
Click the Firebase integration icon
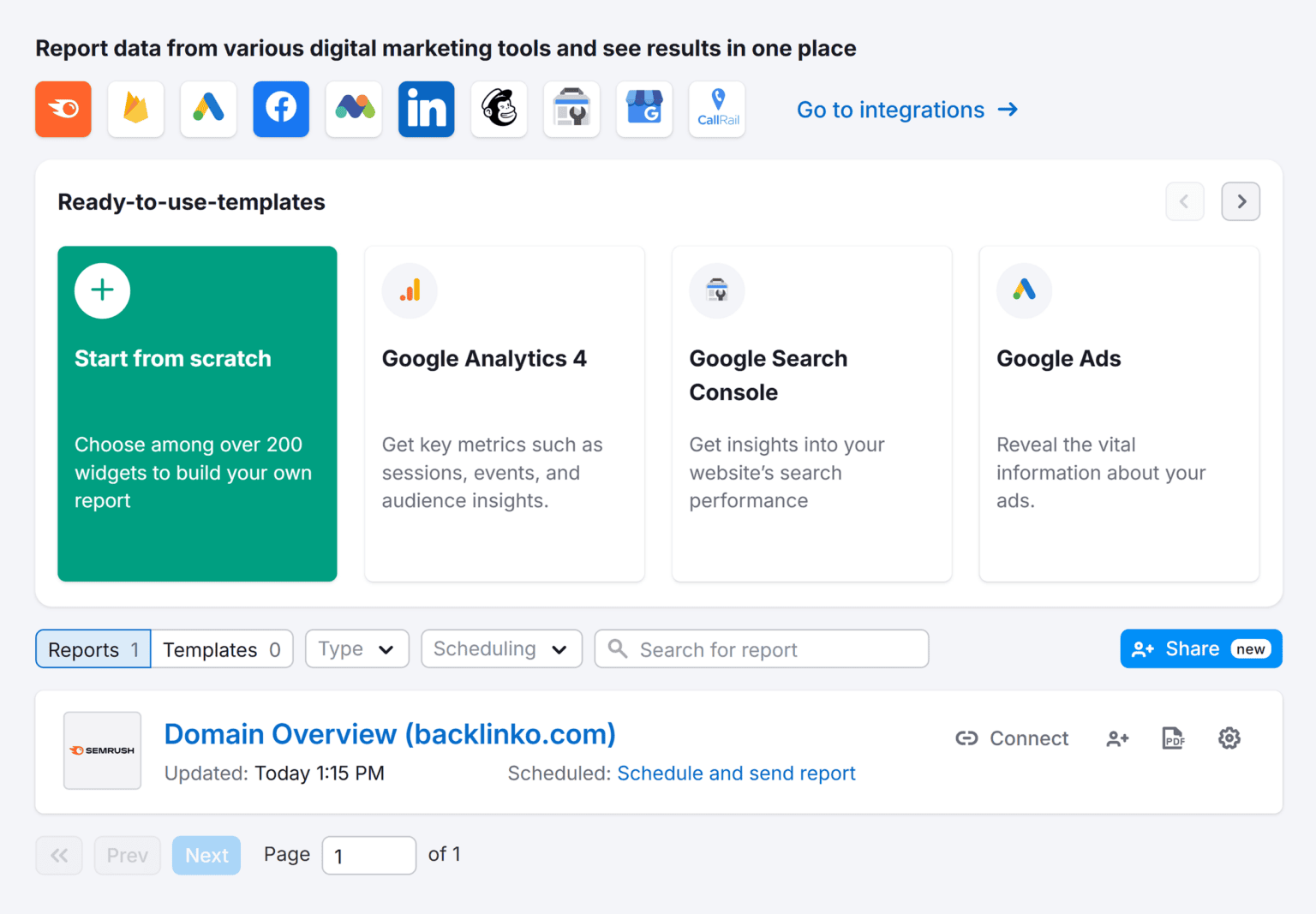135,110
